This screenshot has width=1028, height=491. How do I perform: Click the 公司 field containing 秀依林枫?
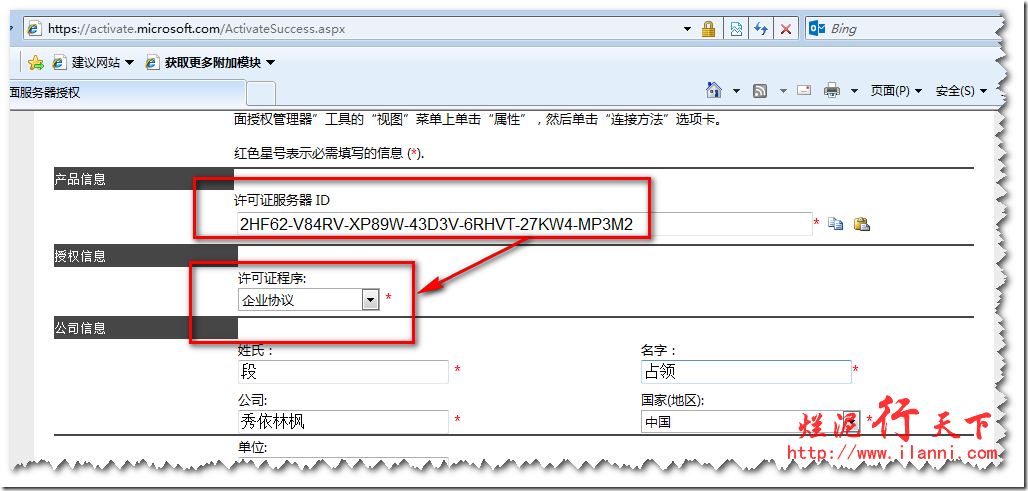pos(343,422)
